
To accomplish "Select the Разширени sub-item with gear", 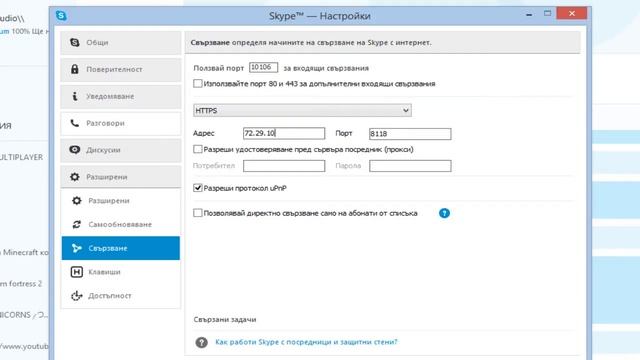I will pyautogui.click(x=121, y=201).
